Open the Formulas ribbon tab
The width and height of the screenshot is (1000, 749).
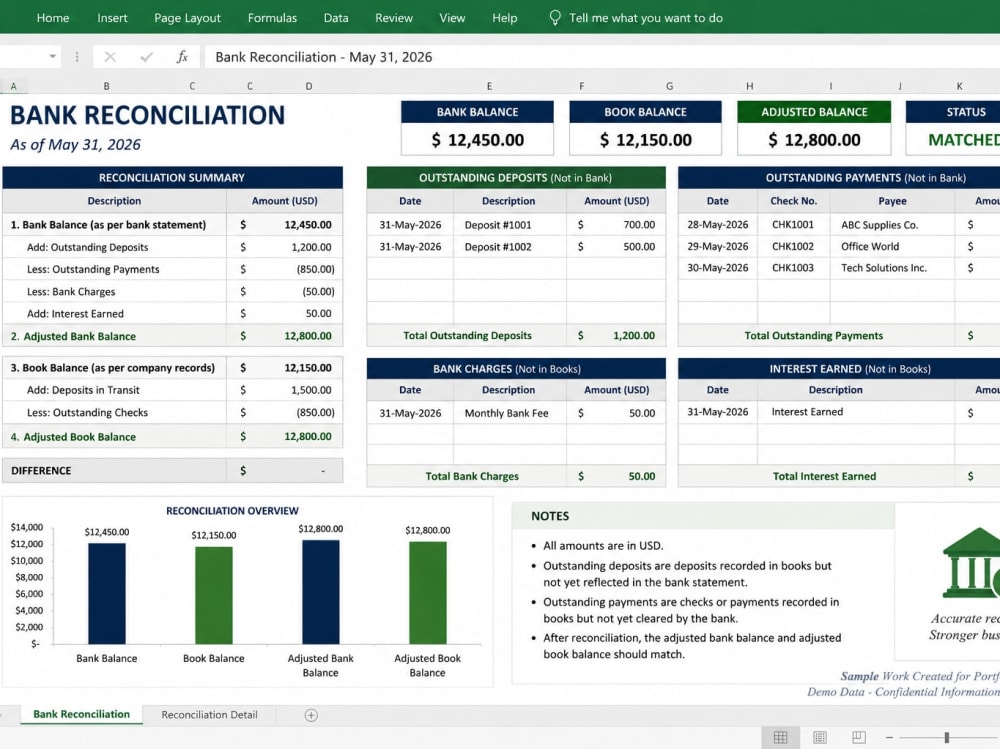coord(272,18)
